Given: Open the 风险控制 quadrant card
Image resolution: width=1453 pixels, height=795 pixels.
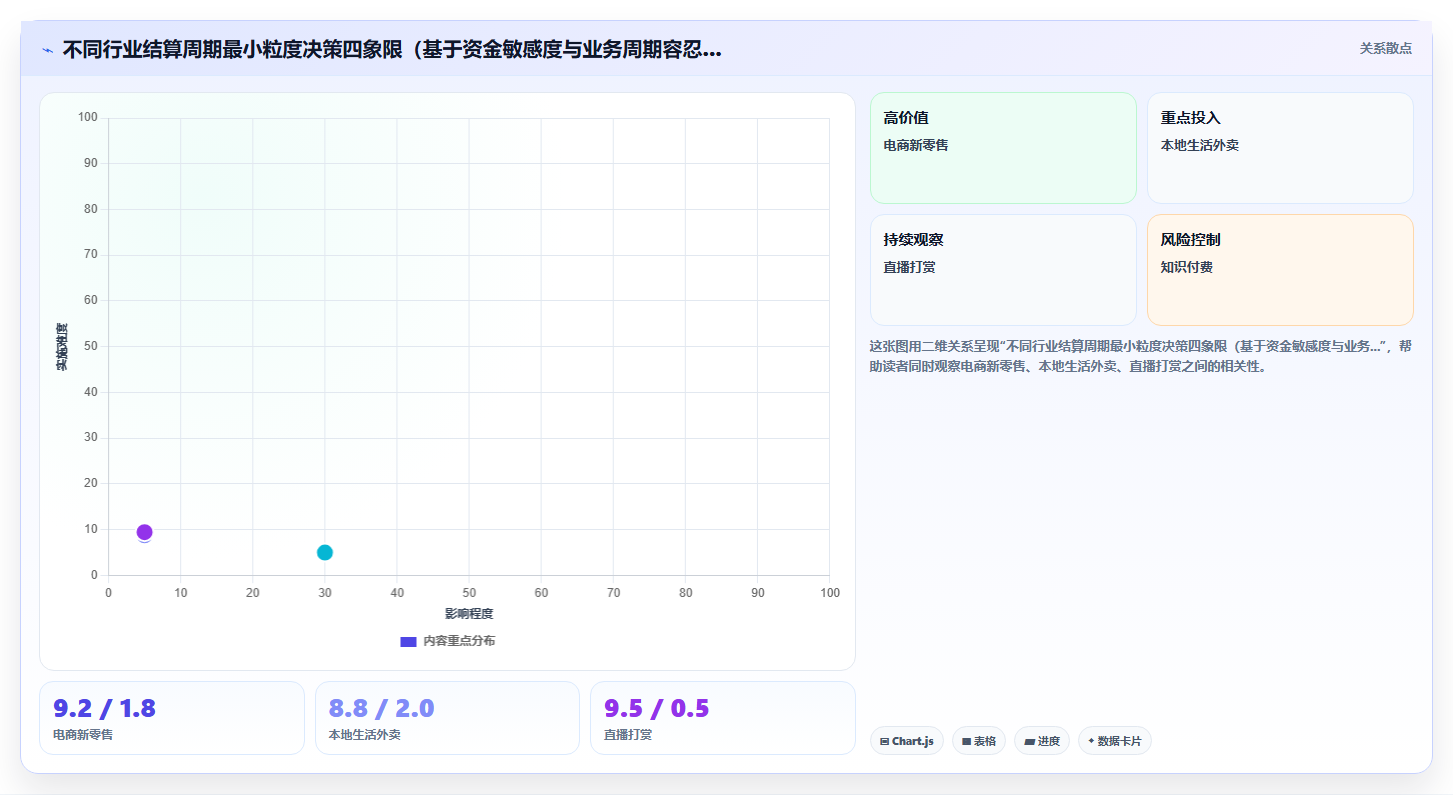Looking at the screenshot, I should tap(1280, 270).
